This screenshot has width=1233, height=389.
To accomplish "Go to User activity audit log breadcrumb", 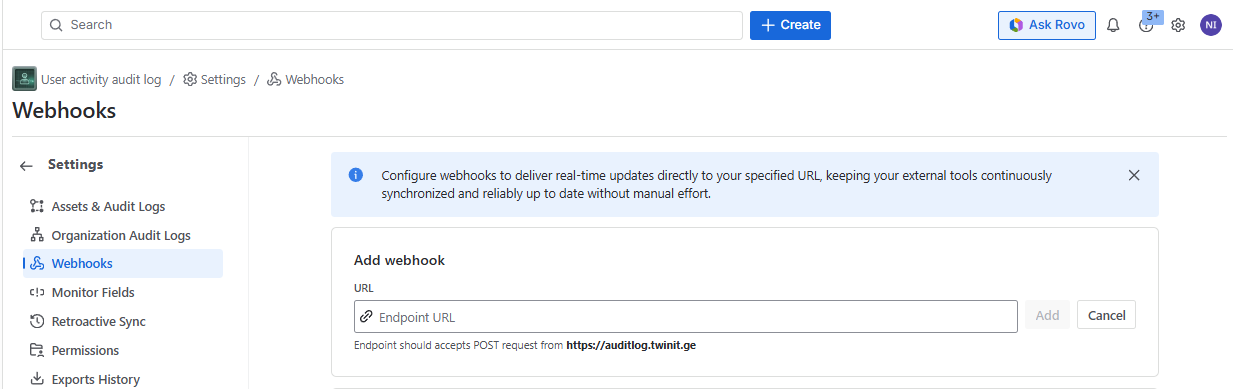I will (101, 79).
